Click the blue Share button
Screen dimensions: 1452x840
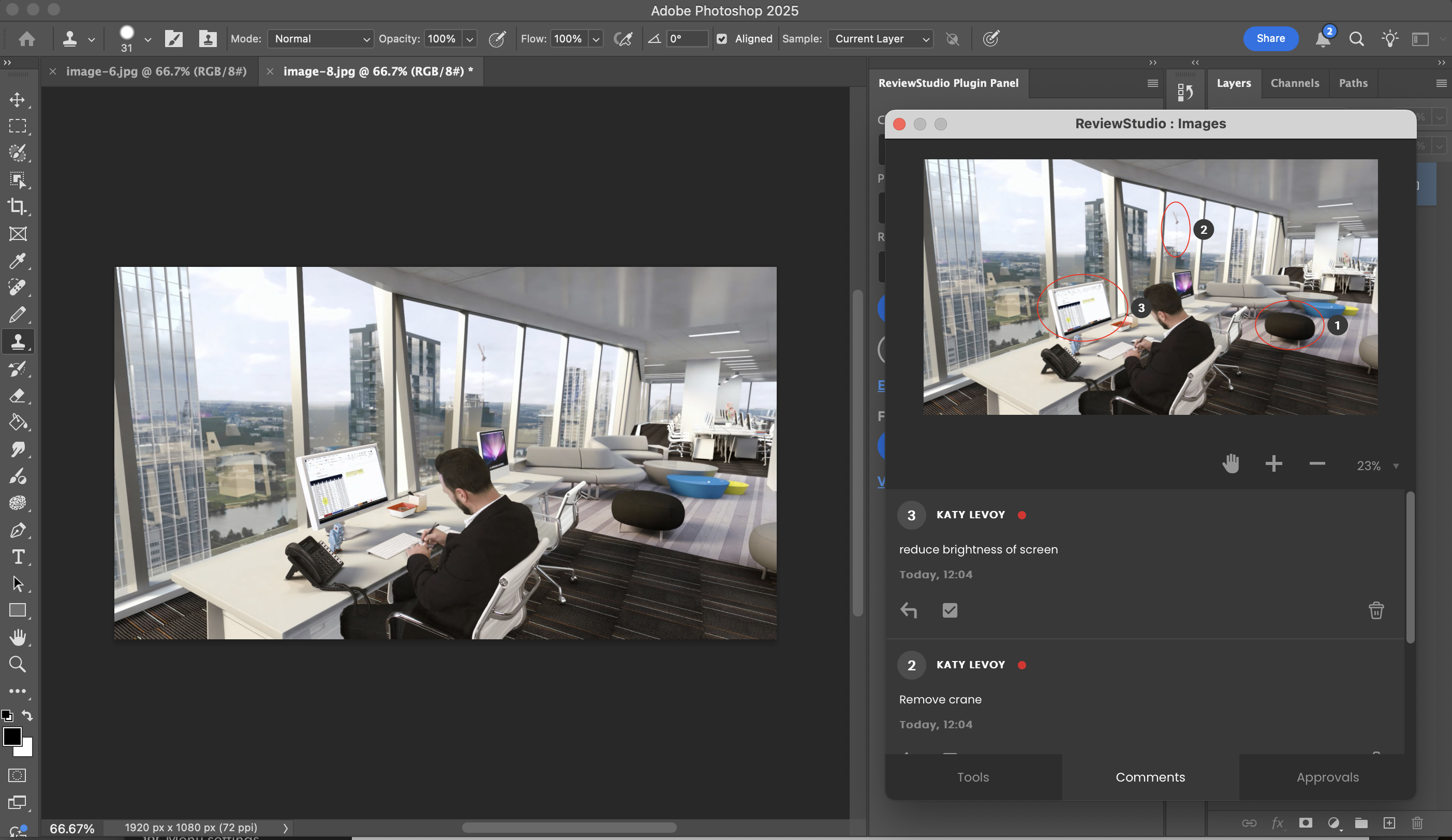point(1270,39)
